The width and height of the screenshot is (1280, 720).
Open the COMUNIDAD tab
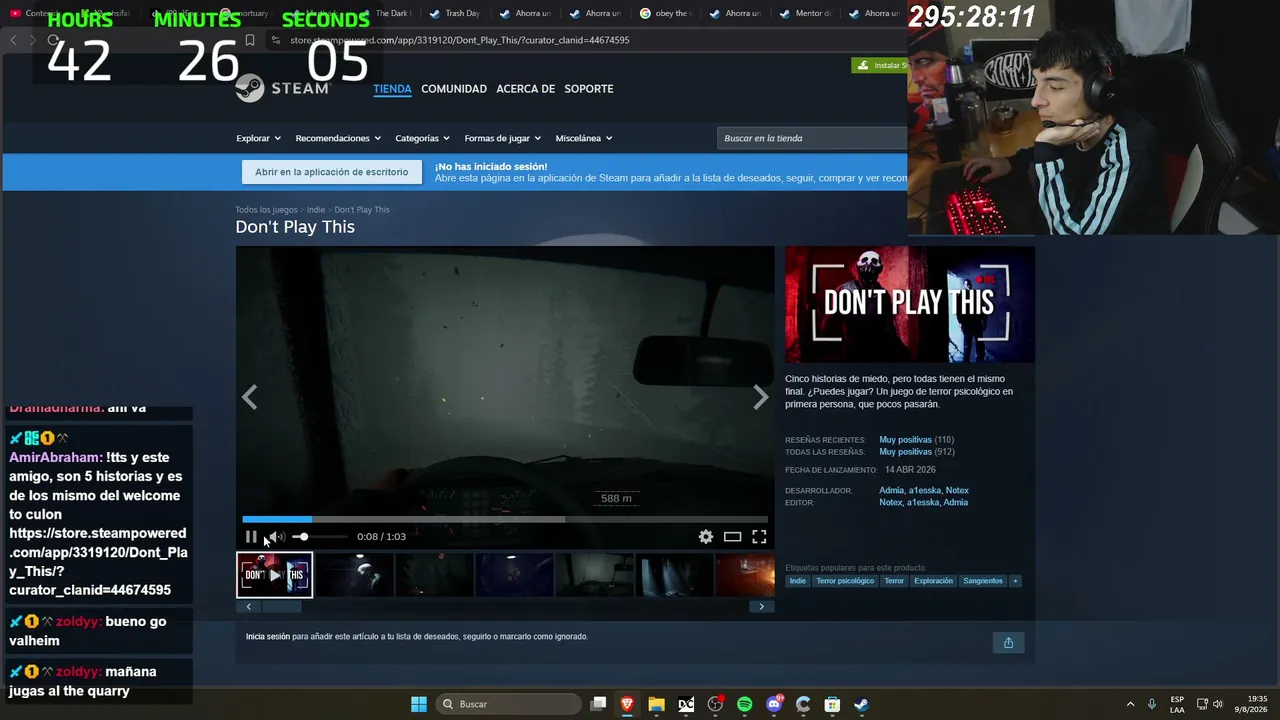click(x=454, y=89)
